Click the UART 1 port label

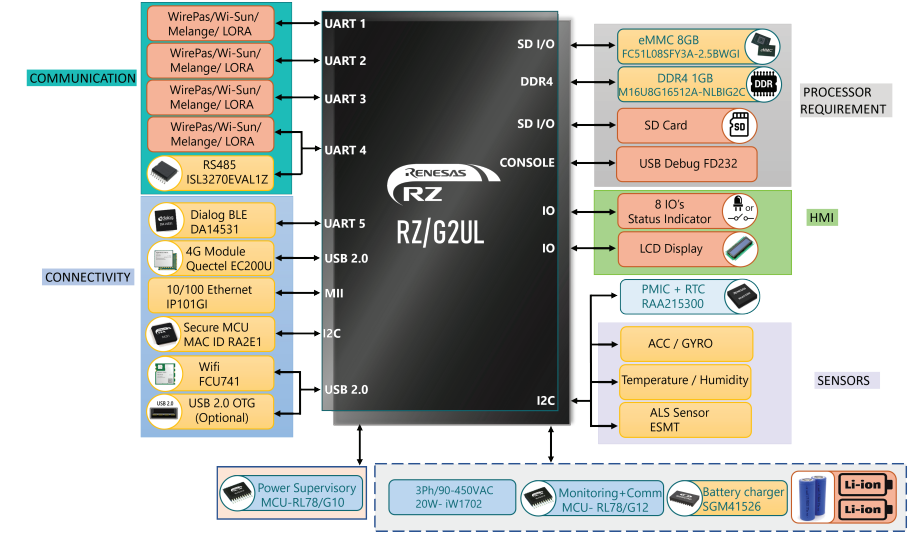coord(345,24)
